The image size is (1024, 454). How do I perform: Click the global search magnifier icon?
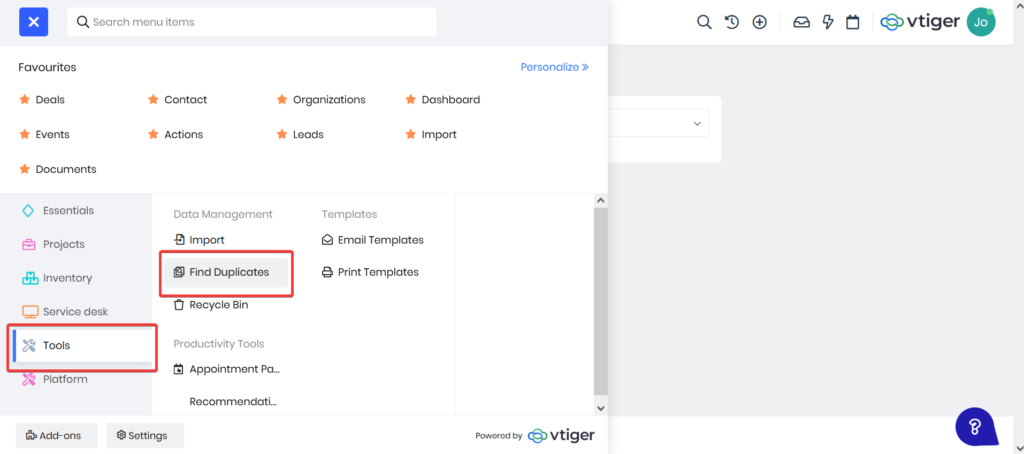click(704, 22)
